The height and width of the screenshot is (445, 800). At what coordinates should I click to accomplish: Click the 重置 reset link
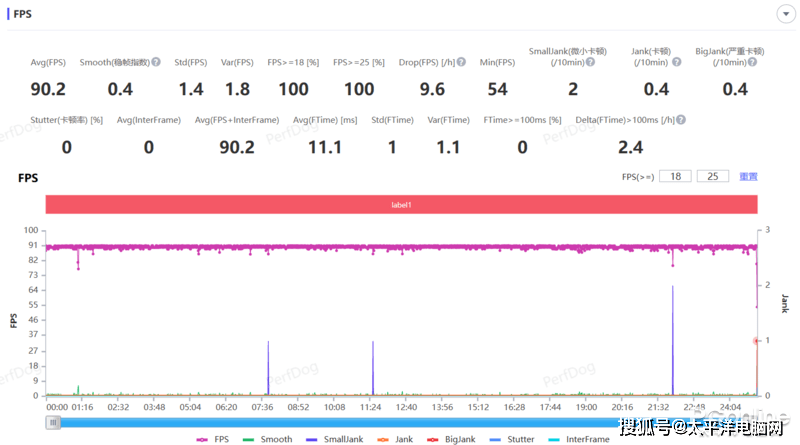click(748, 176)
